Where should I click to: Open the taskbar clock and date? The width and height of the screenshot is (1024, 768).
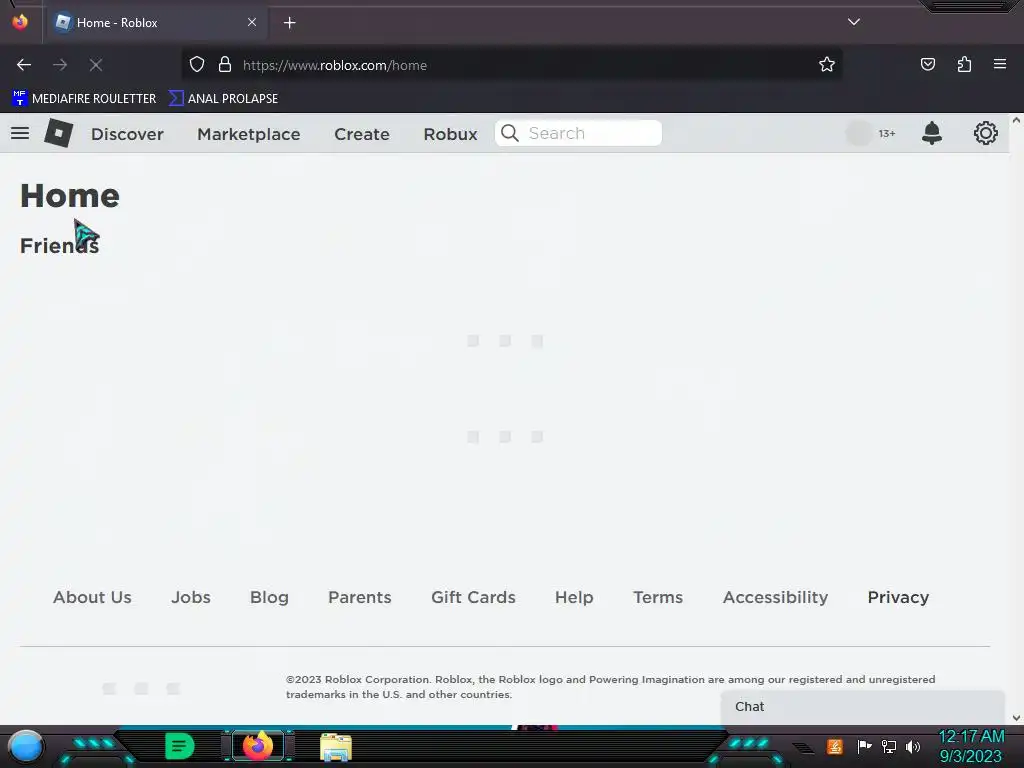[x=971, y=746]
